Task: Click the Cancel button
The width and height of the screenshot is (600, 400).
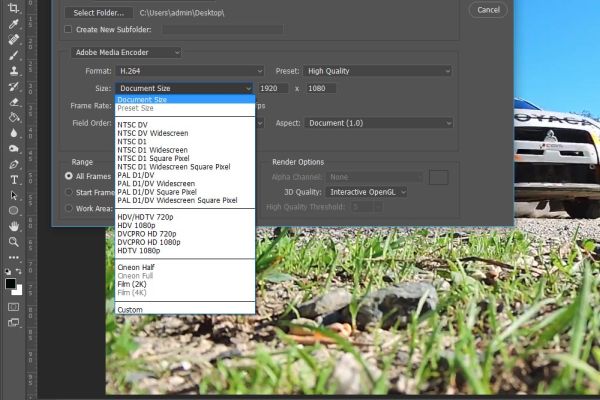Action: [488, 10]
